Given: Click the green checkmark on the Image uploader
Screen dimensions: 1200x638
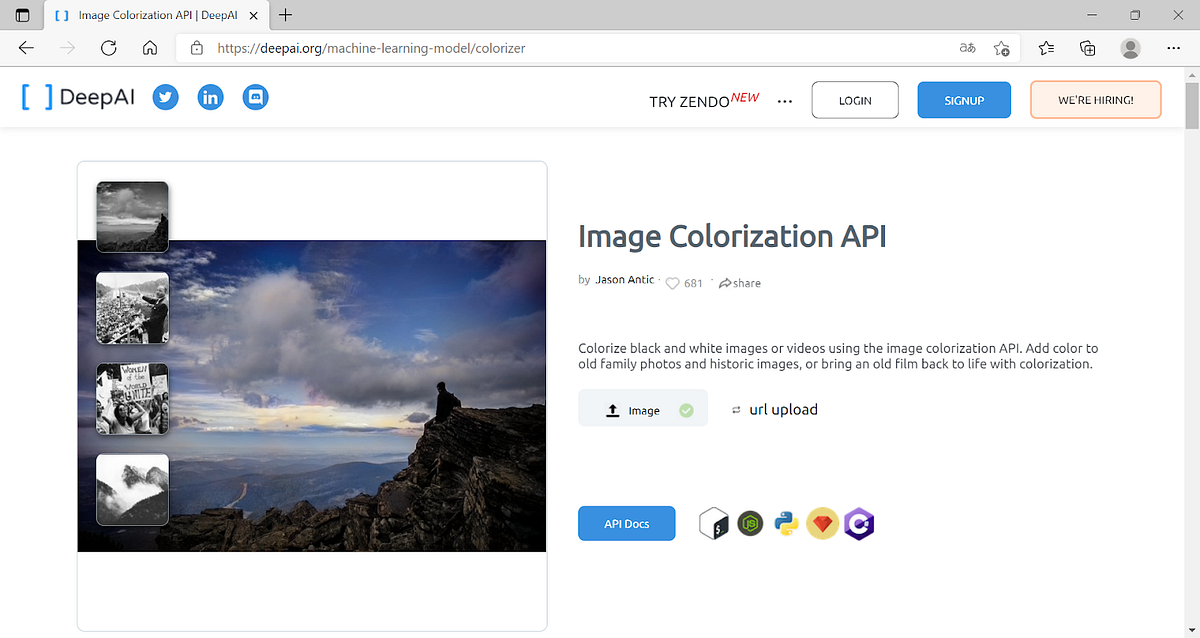Looking at the screenshot, I should [x=686, y=409].
